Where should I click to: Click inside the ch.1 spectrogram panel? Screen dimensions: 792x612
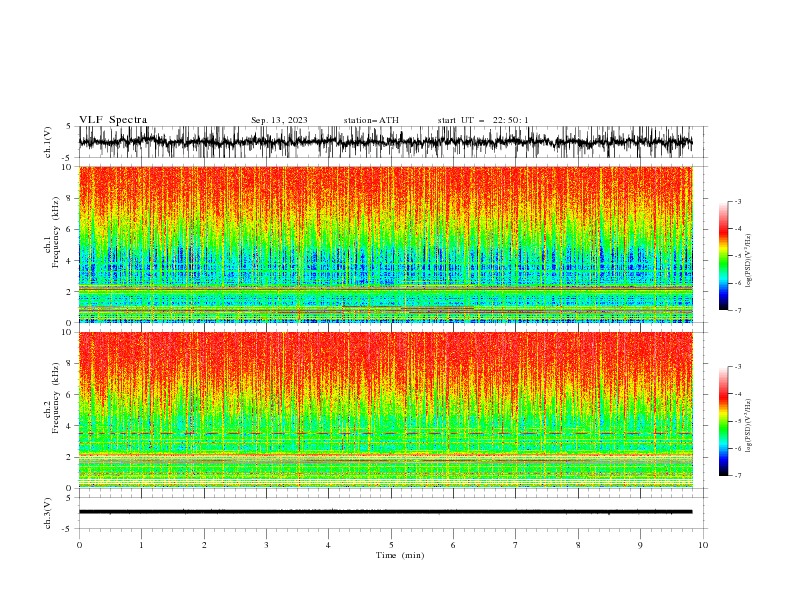385,244
